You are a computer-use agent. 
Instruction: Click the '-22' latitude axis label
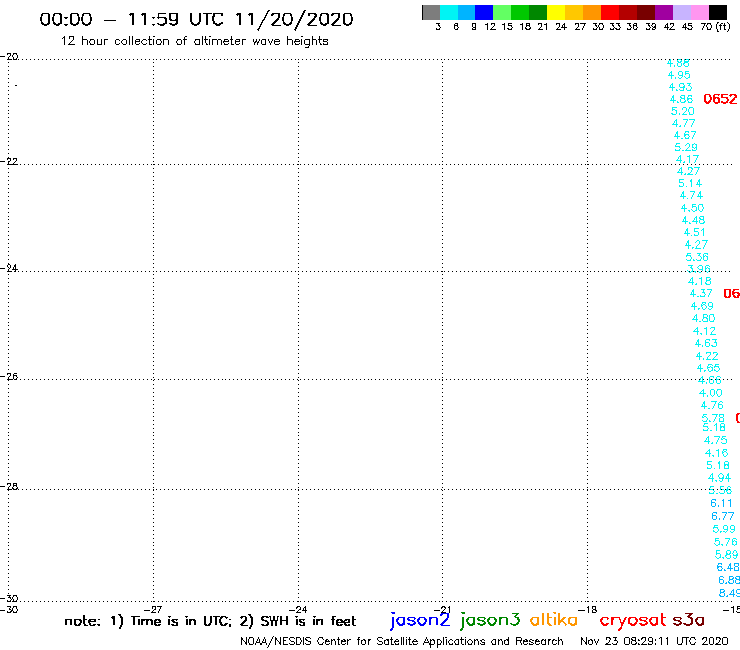9,161
